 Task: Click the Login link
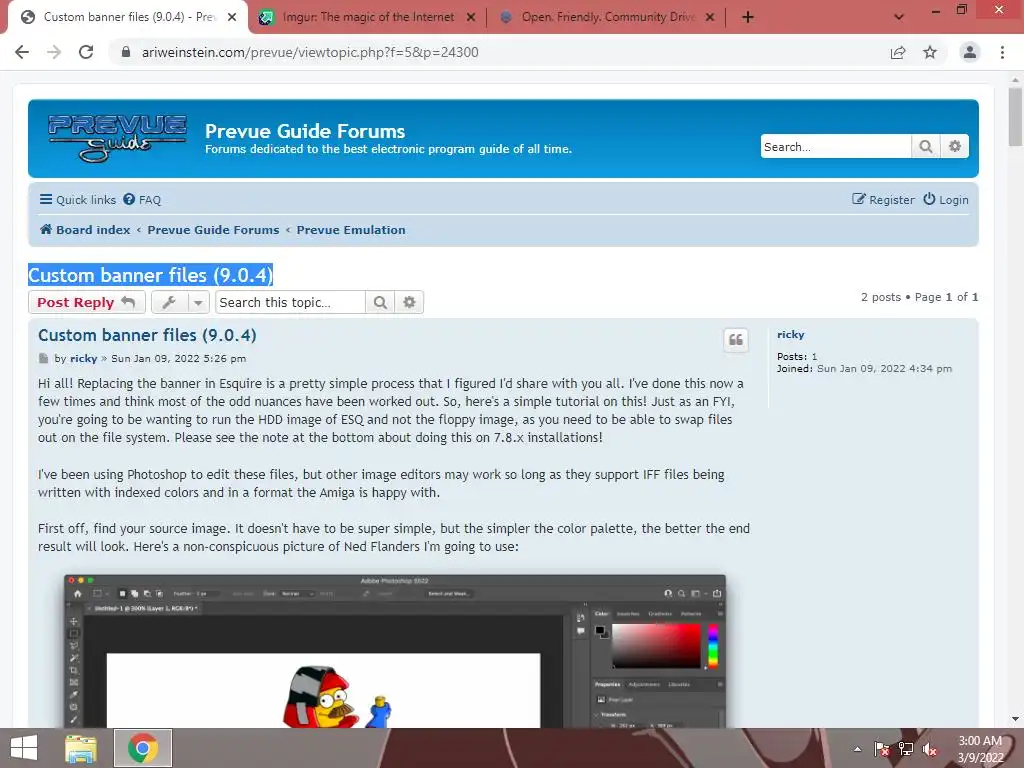click(x=946, y=200)
